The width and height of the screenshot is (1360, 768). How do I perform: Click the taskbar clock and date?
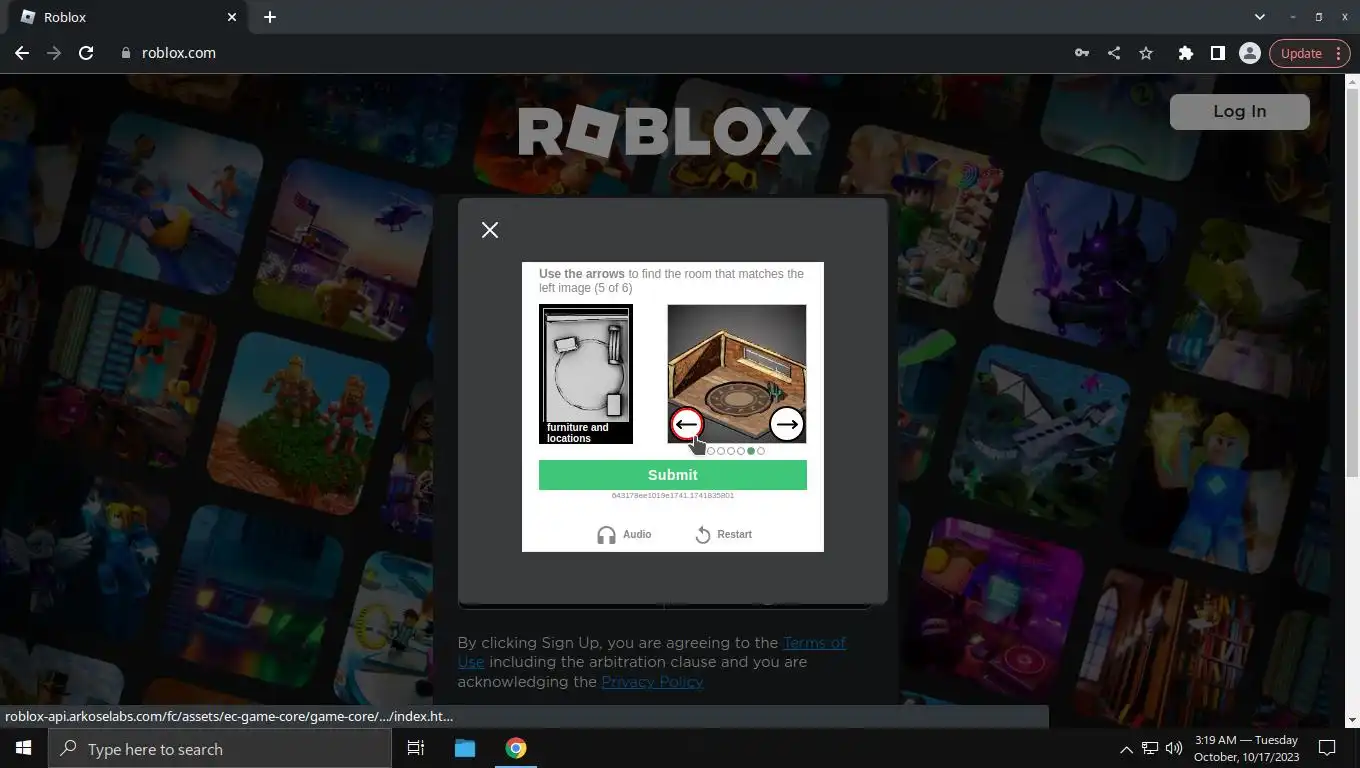[x=1246, y=748]
